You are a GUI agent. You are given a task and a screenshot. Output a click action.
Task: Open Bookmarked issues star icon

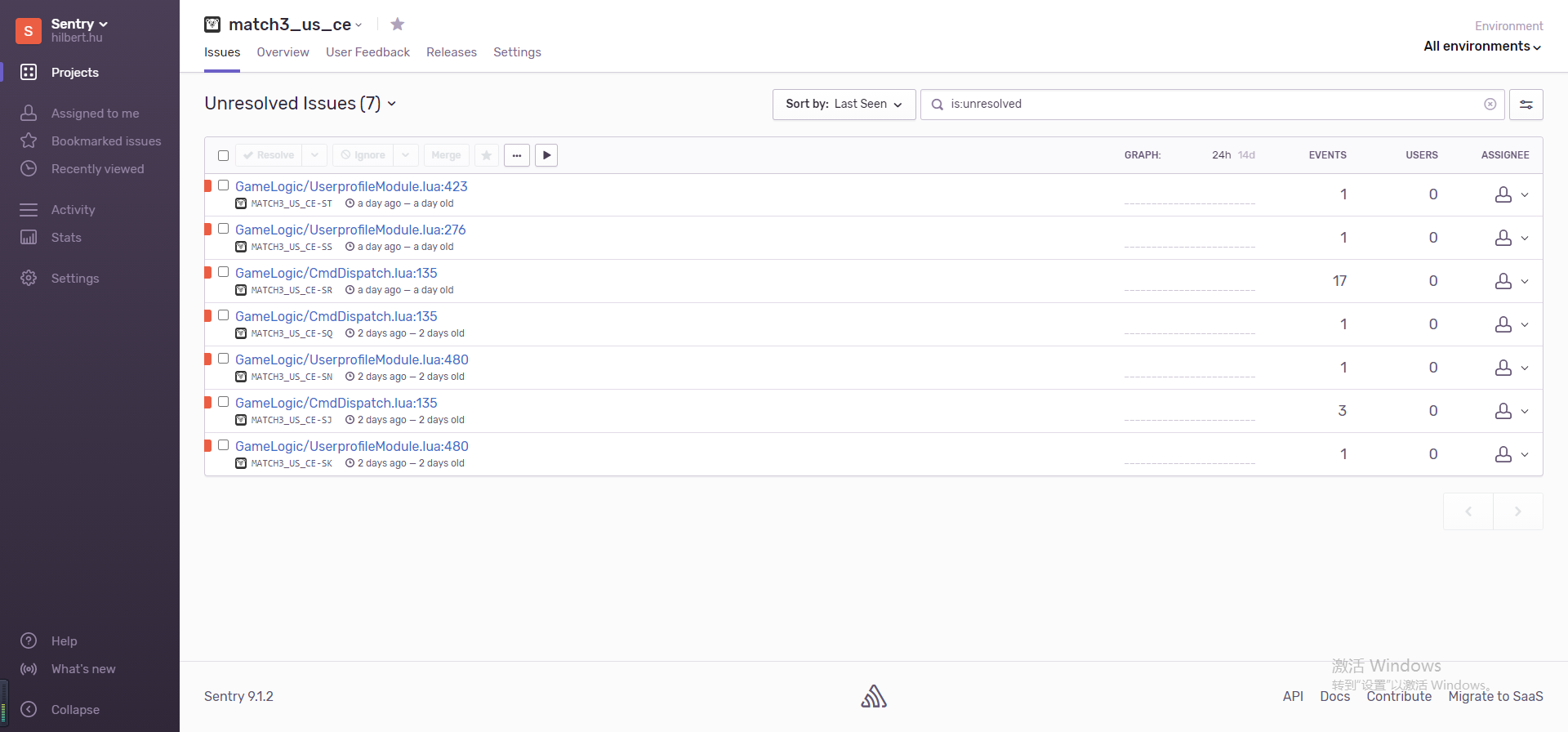[29, 141]
